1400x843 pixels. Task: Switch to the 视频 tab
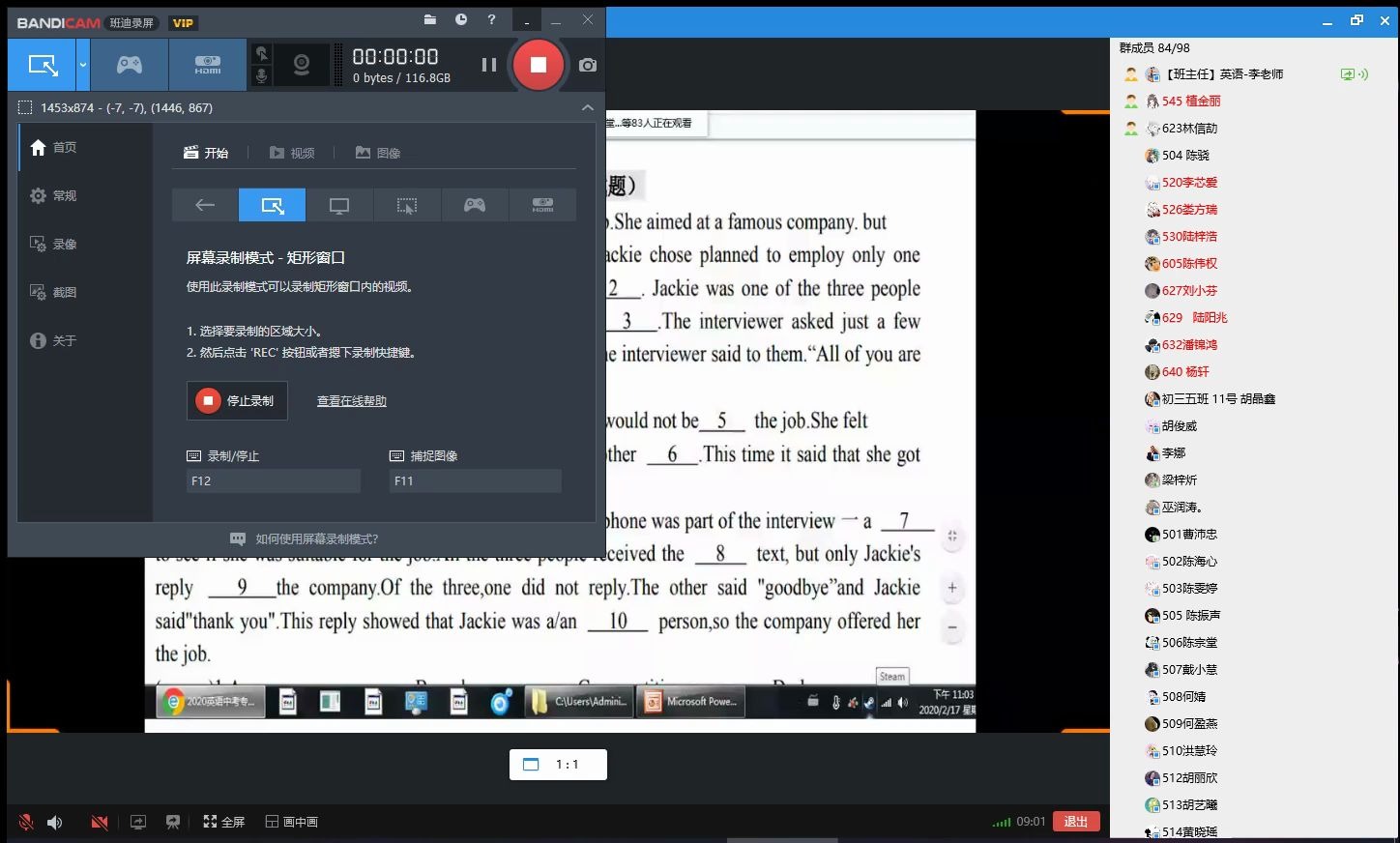point(292,153)
